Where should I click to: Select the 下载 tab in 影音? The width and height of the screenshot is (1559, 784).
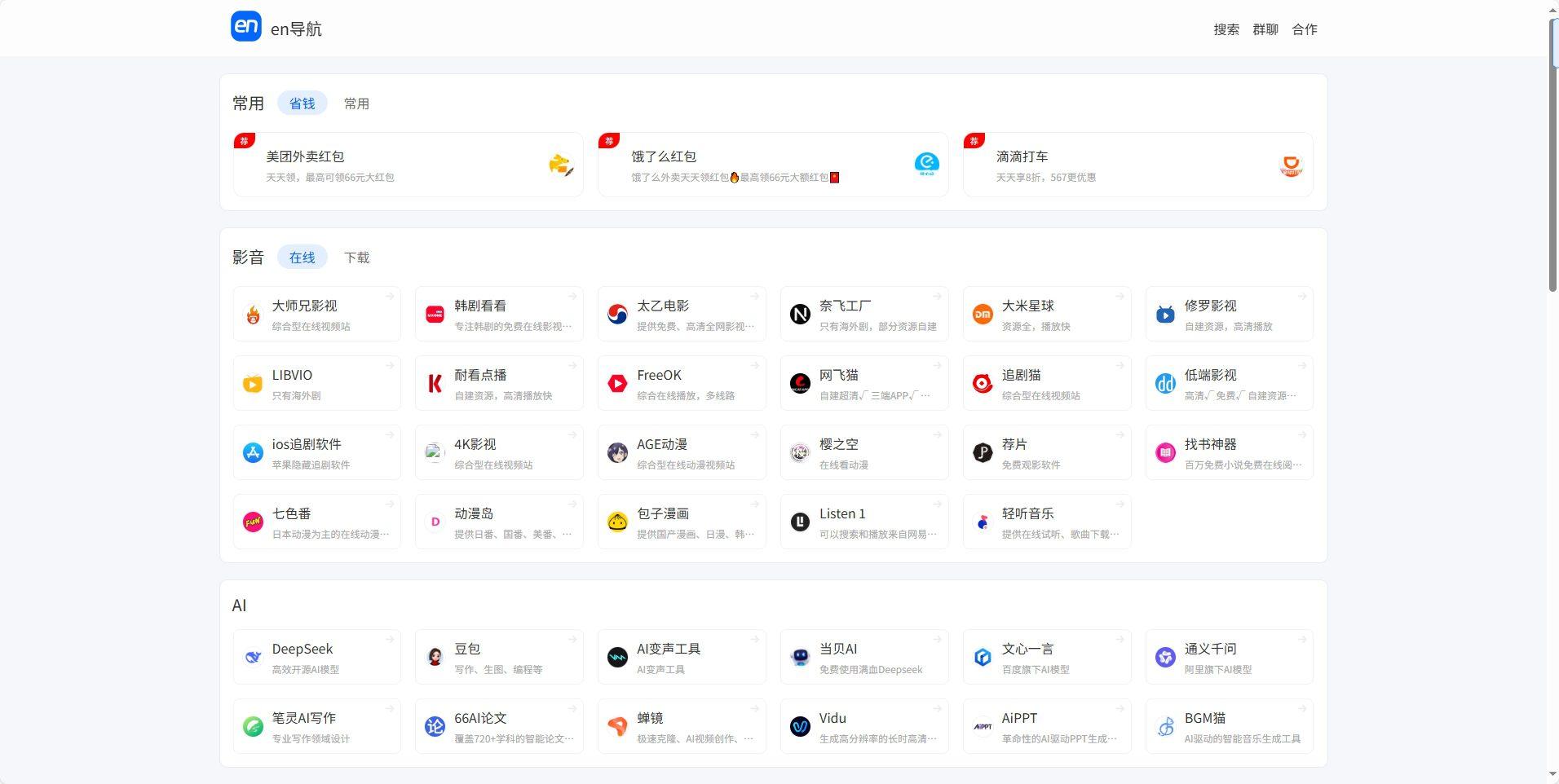coord(356,258)
